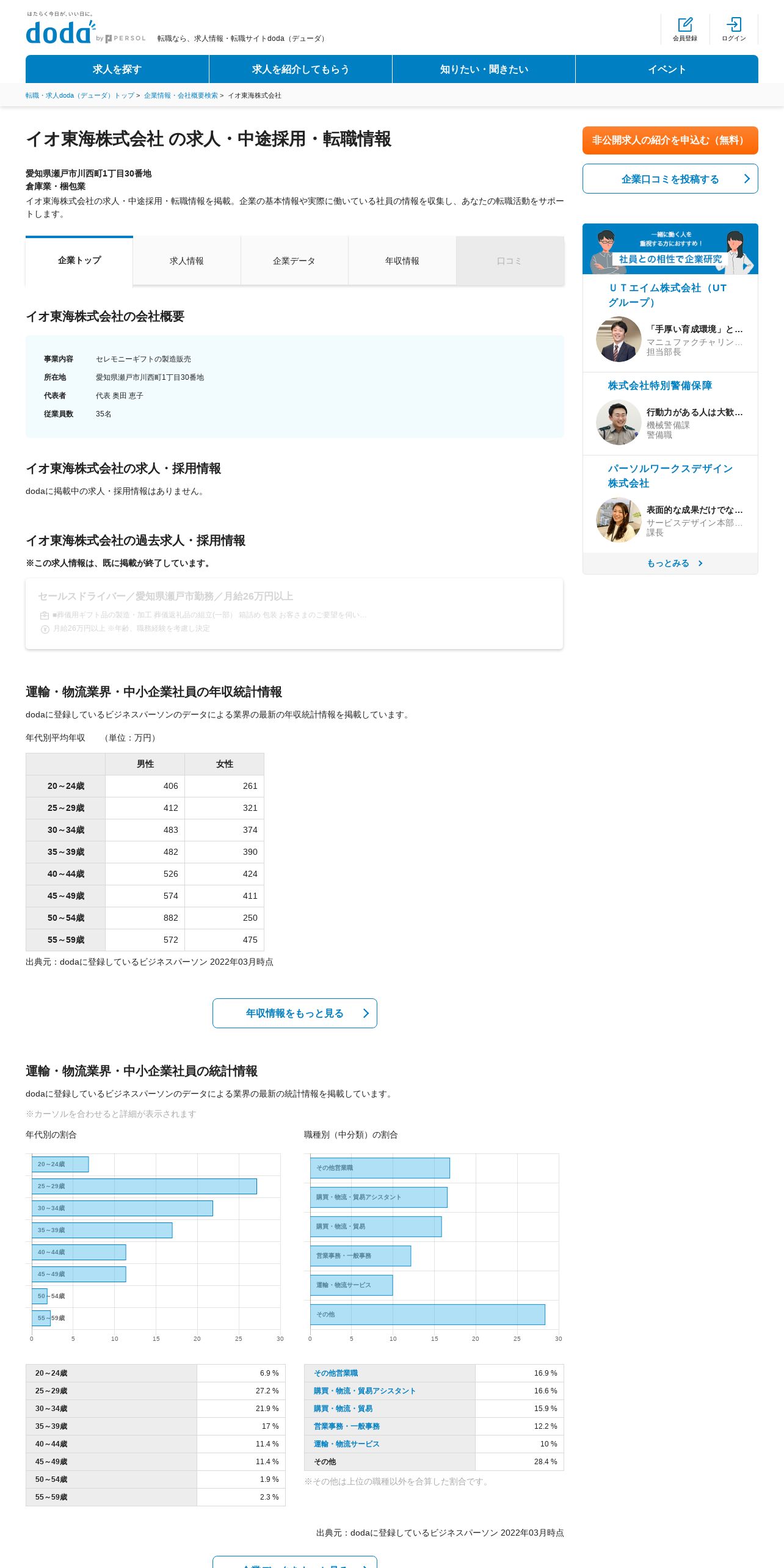784x1568 pixels.
Task: Click chevron in 年収情報をもっと見る button
Action: (366, 1013)
